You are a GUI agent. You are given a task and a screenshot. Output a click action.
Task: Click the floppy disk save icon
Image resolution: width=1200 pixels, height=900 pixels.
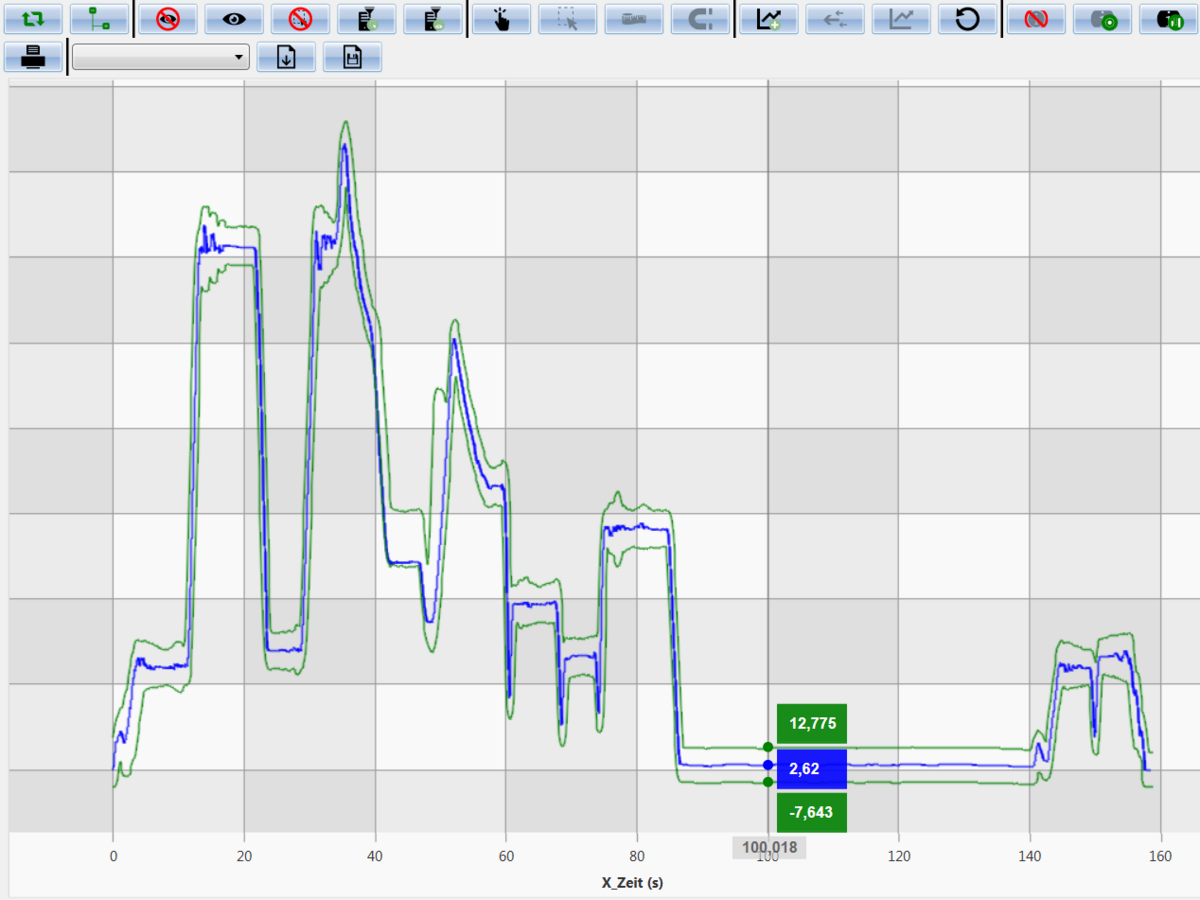352,57
